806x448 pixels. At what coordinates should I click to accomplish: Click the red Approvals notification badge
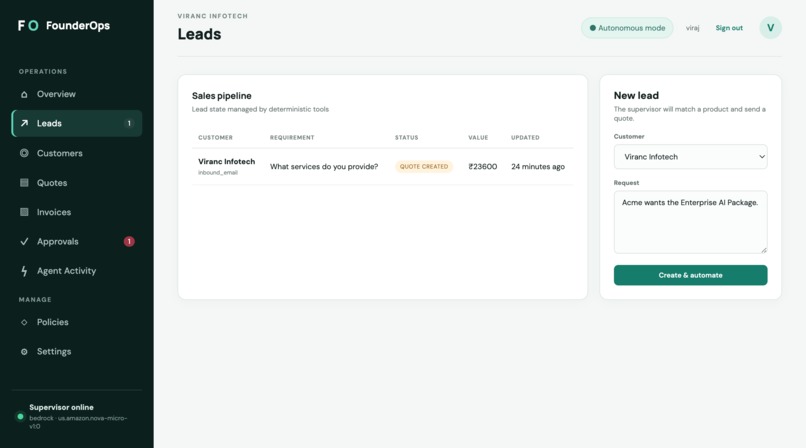click(129, 241)
